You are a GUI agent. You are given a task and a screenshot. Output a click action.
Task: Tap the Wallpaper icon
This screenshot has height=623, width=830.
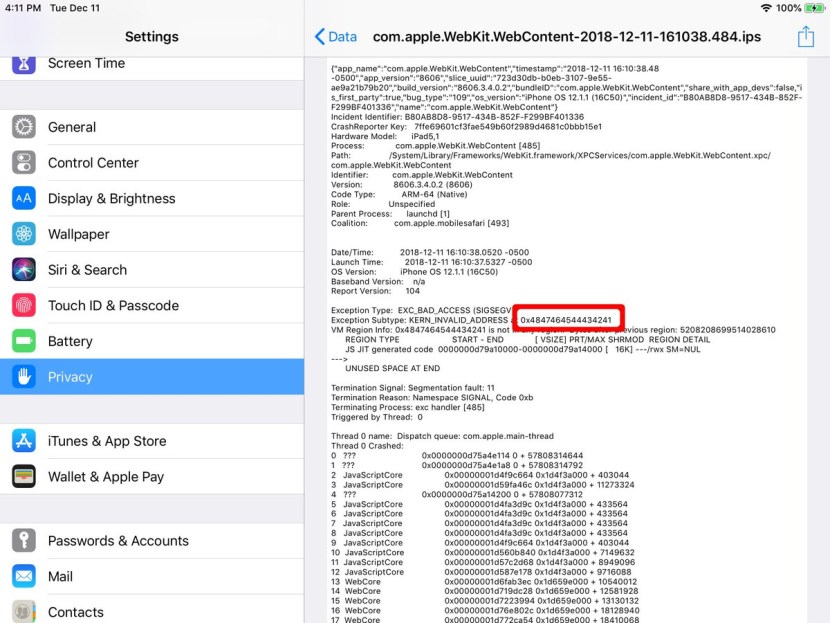(x=23, y=234)
